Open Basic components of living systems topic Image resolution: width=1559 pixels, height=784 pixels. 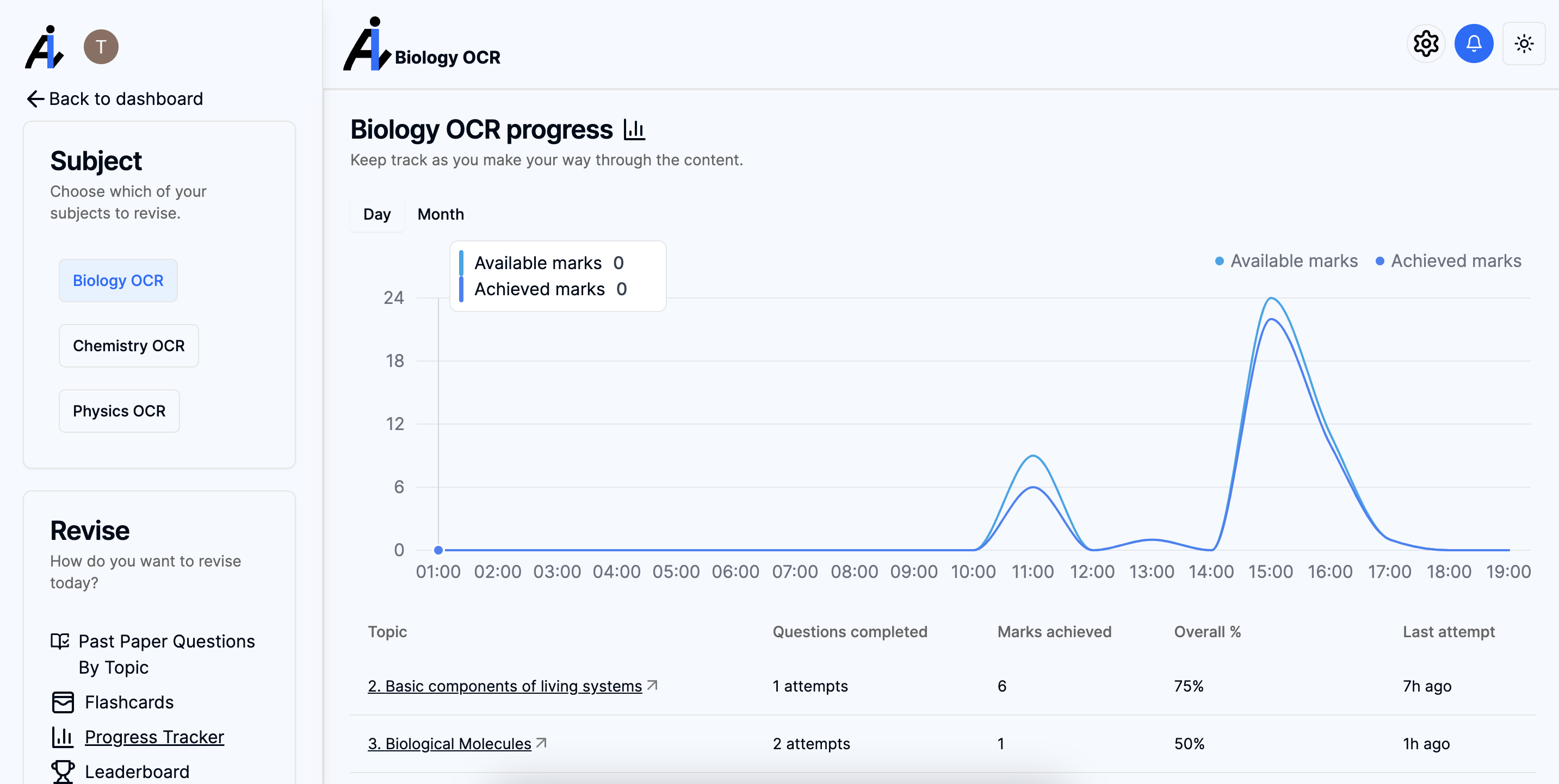tap(504, 686)
